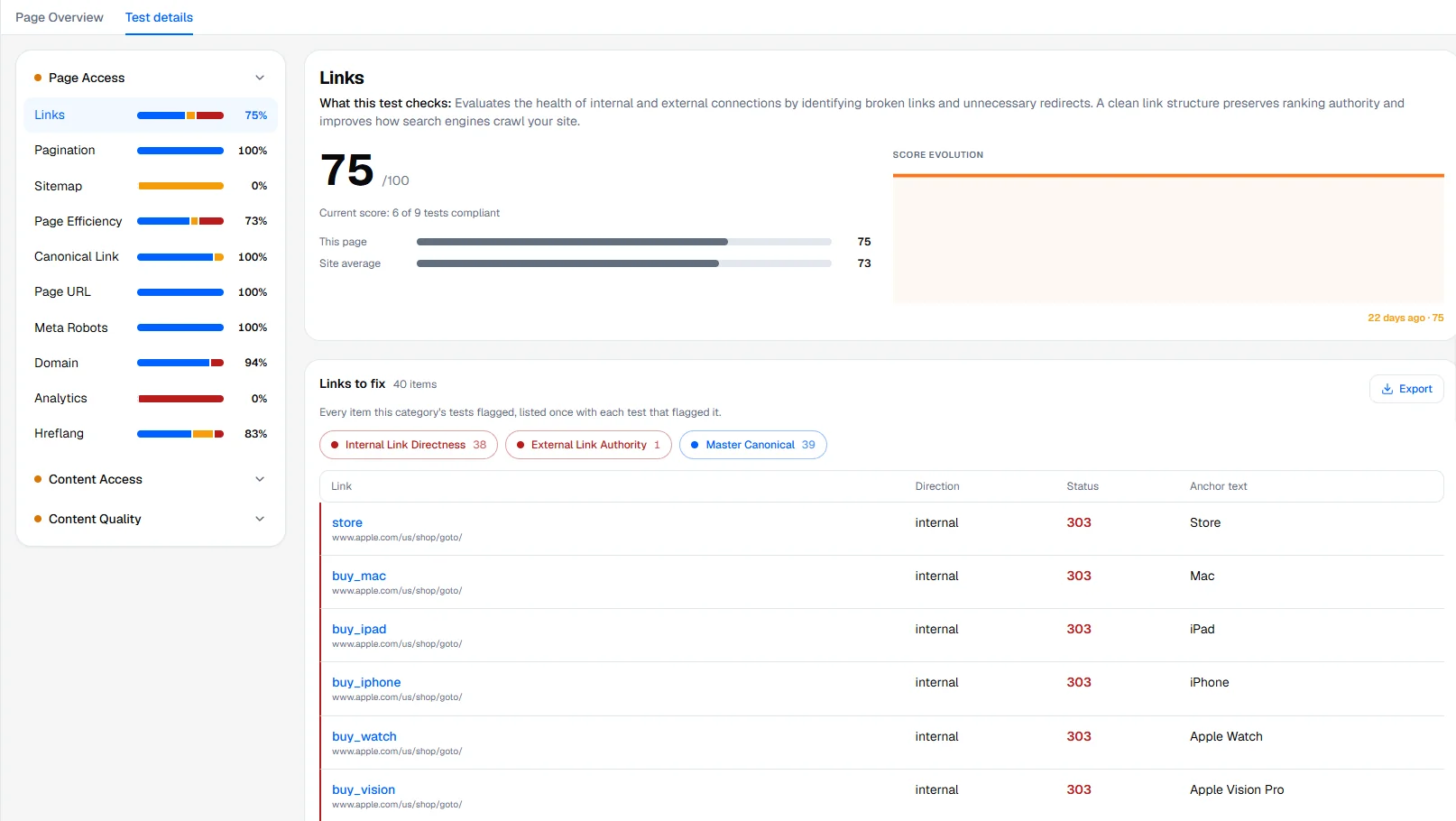Collapse the Page Access section chevron
This screenshot has width=1456, height=821.
coord(260,78)
